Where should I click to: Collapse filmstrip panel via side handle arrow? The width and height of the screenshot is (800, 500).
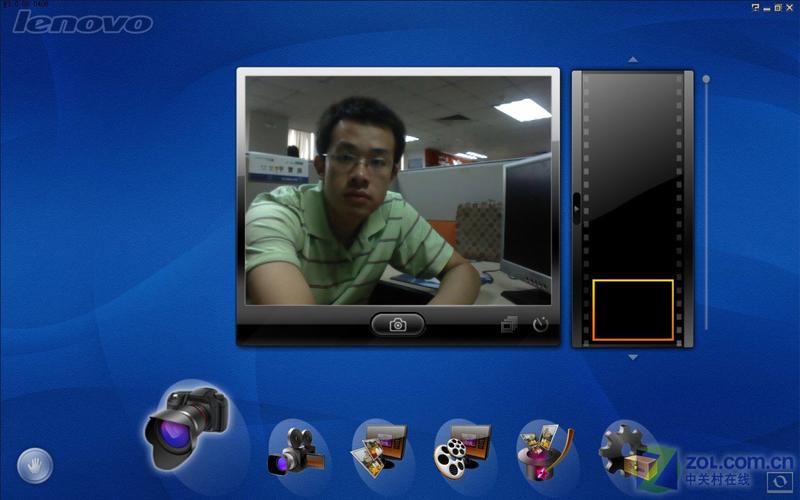coord(577,209)
